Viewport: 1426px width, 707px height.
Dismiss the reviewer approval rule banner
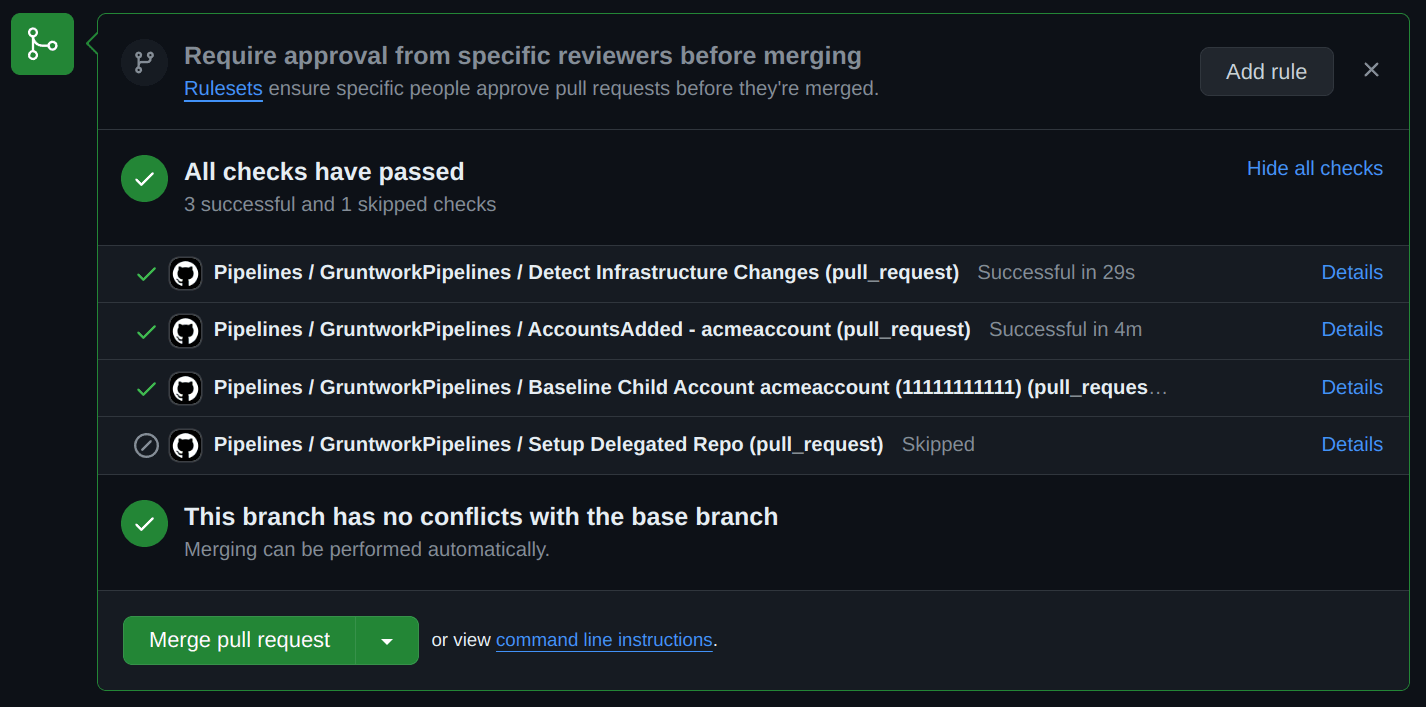(1371, 70)
